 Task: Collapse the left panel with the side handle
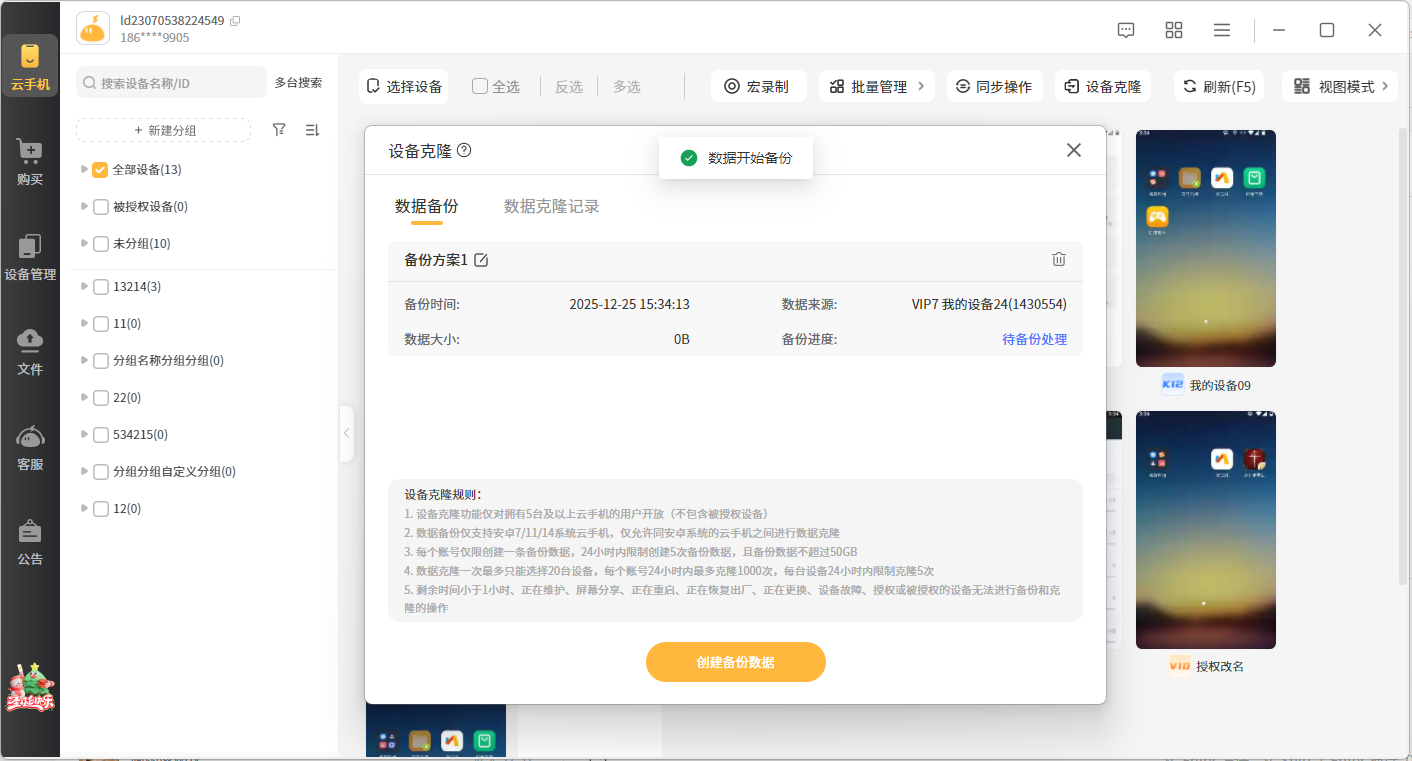tap(346, 433)
